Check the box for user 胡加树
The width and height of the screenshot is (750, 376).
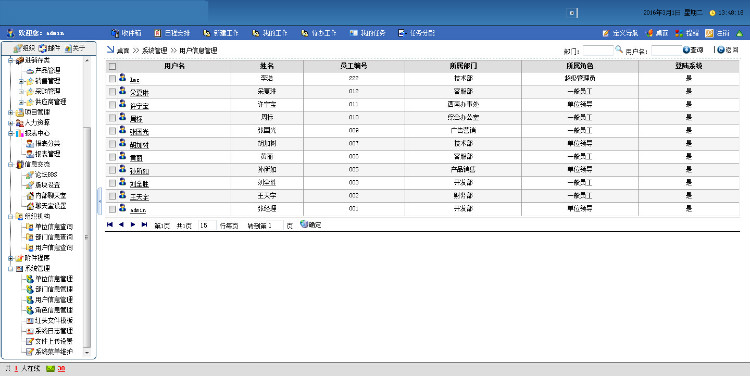coord(112,144)
